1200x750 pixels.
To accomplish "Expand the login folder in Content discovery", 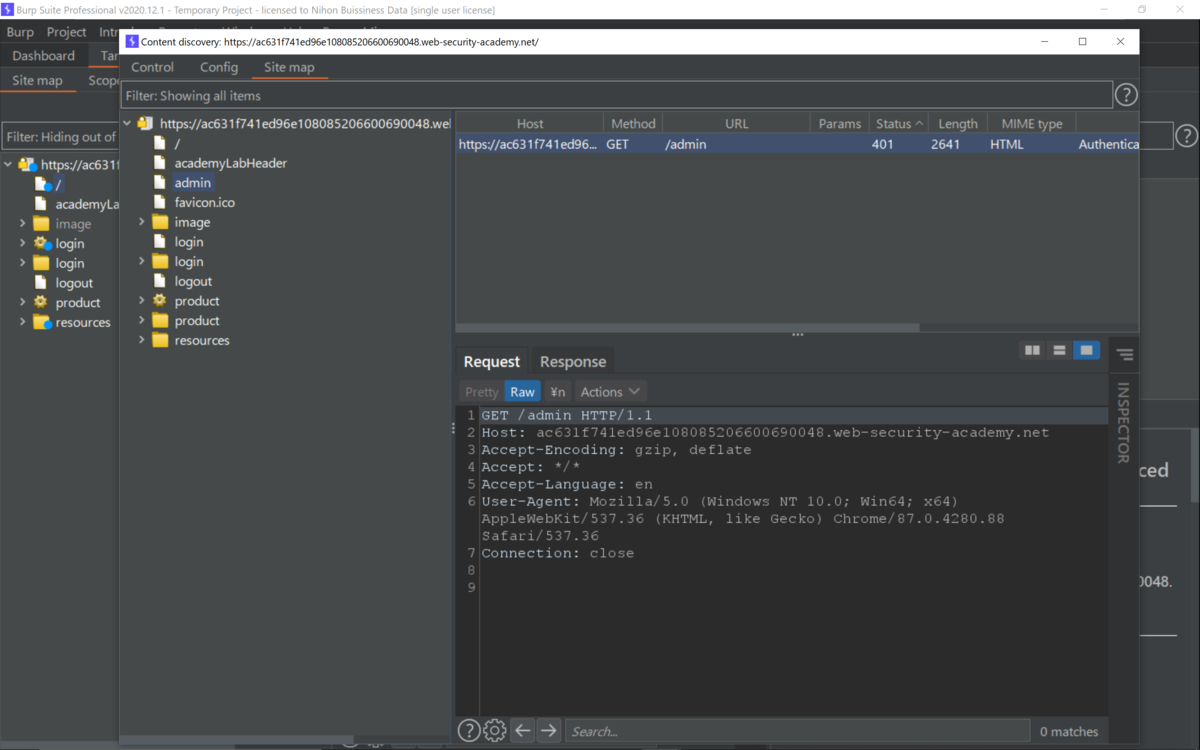I will click(x=142, y=261).
